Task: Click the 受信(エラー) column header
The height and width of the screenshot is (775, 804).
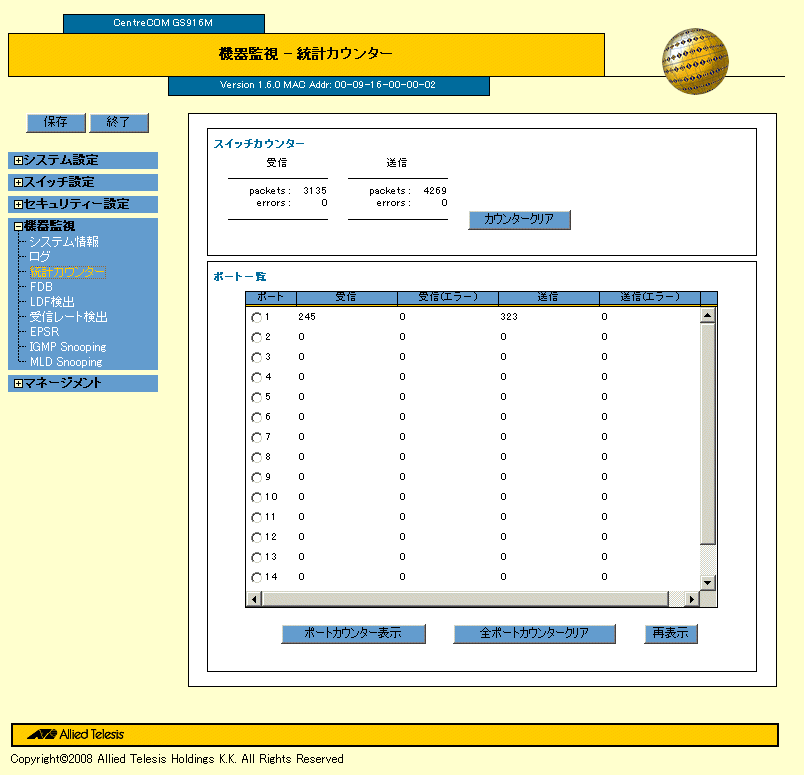Action: [x=447, y=297]
